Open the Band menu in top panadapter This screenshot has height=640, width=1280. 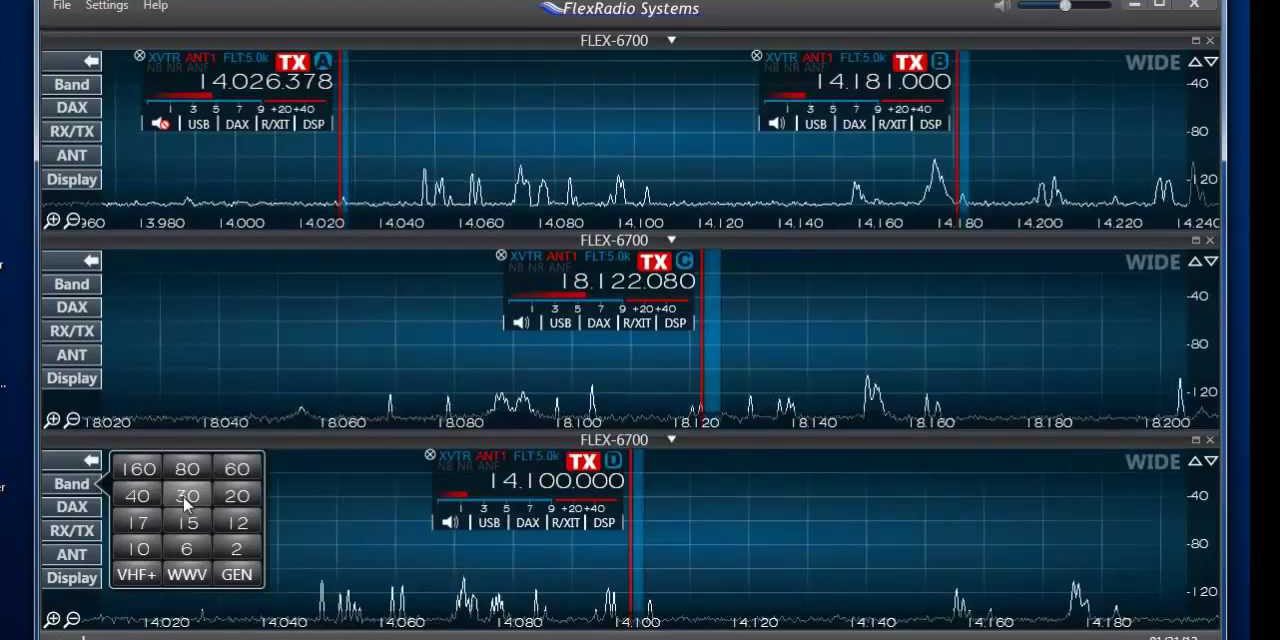point(72,85)
